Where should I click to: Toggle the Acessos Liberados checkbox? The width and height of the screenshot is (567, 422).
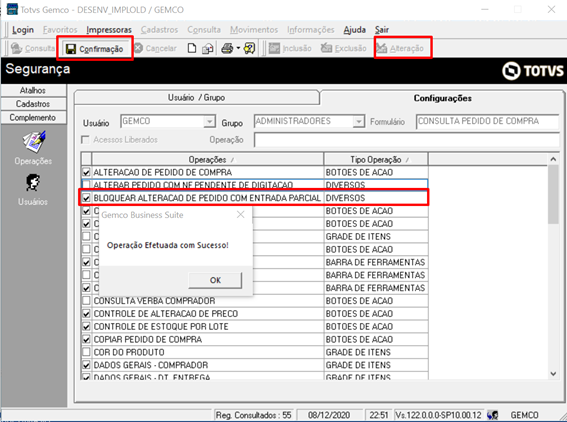pos(85,140)
